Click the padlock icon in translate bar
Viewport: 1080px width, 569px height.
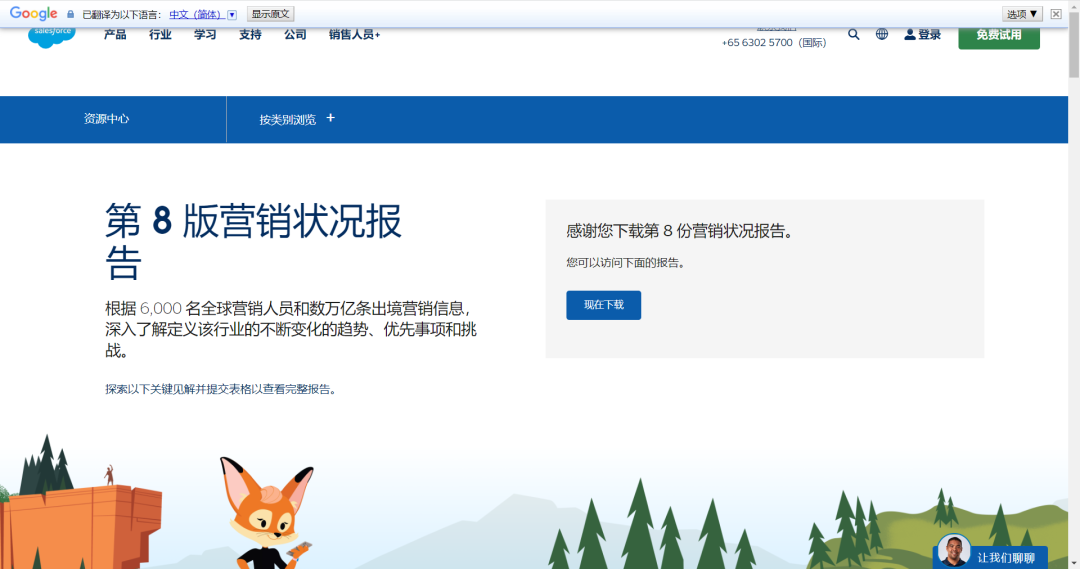click(70, 14)
